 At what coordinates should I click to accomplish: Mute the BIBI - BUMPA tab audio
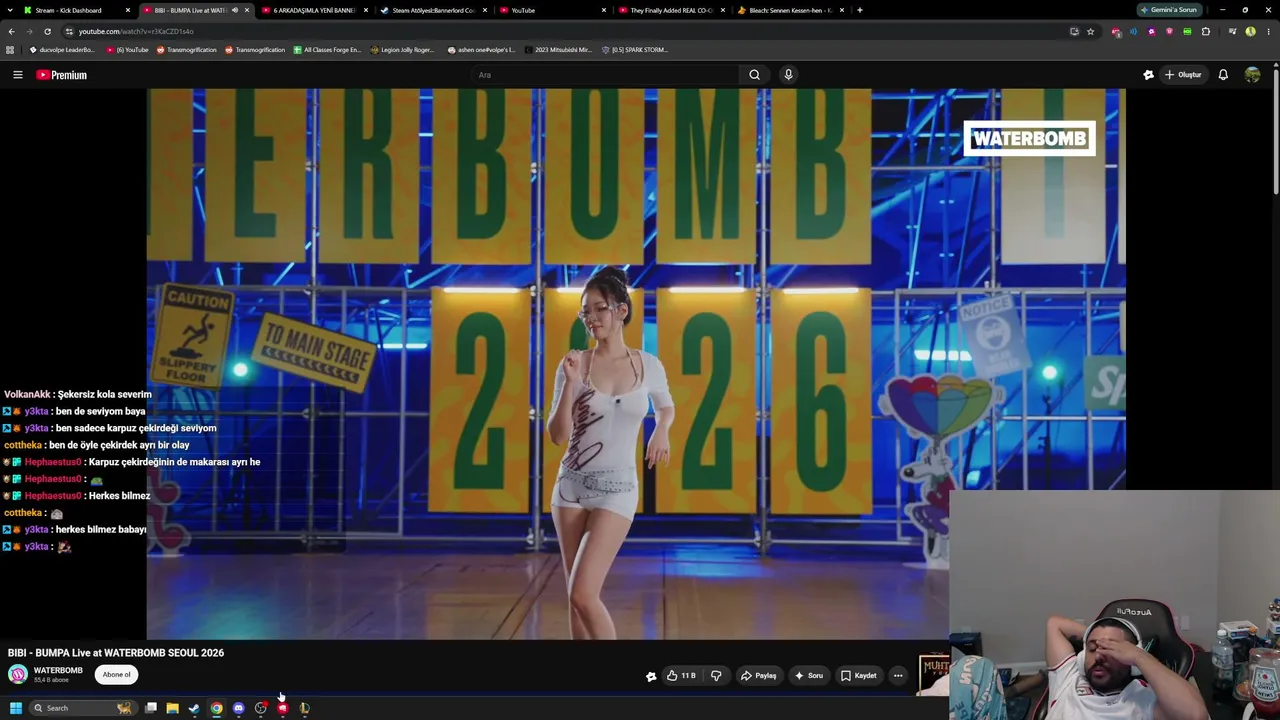point(235,10)
